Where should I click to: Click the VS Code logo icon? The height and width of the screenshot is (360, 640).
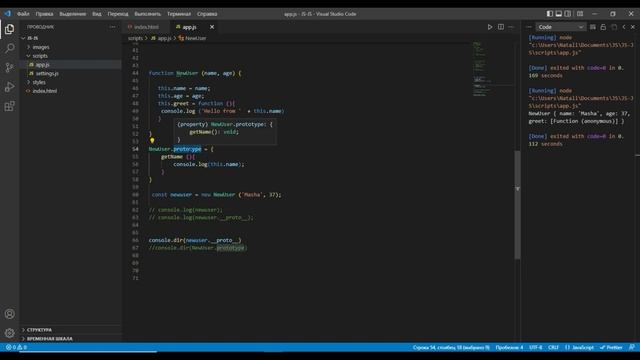click(8, 13)
